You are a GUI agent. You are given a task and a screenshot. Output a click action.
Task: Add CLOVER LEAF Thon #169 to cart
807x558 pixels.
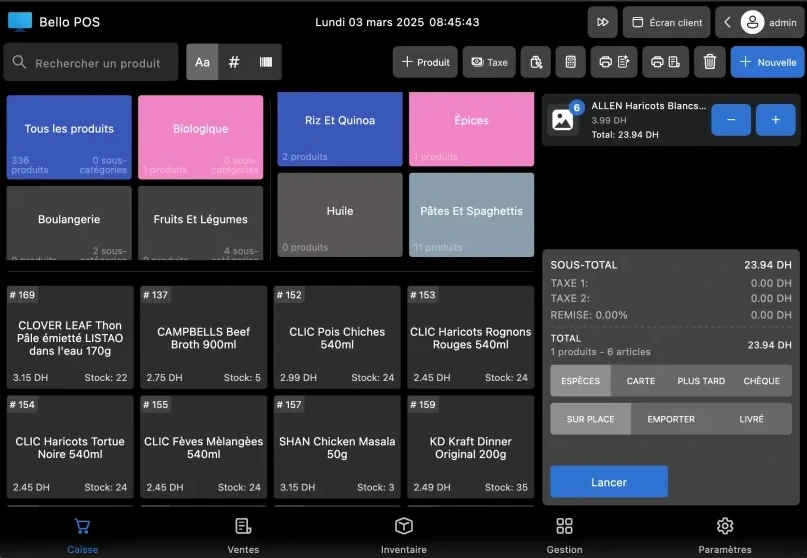(x=70, y=337)
